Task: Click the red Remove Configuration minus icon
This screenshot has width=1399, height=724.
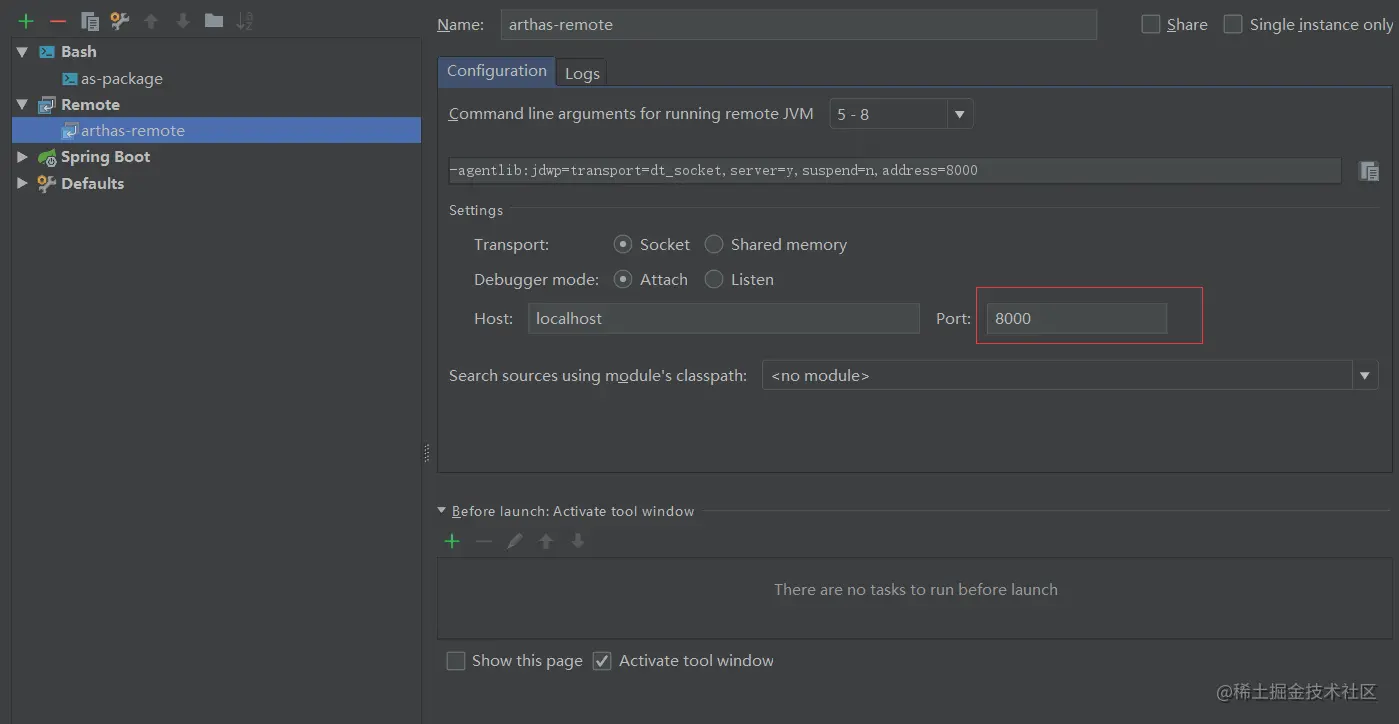Action: (58, 21)
